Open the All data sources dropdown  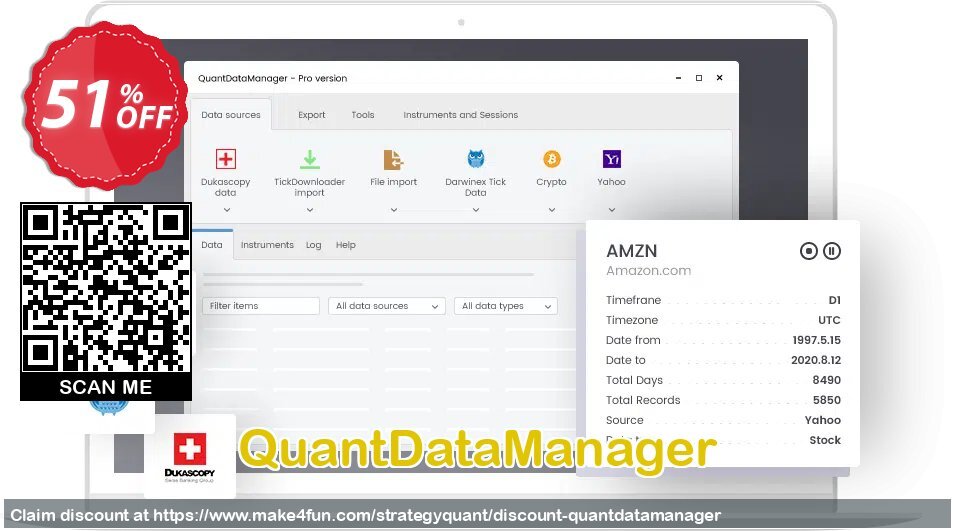[x=387, y=306]
